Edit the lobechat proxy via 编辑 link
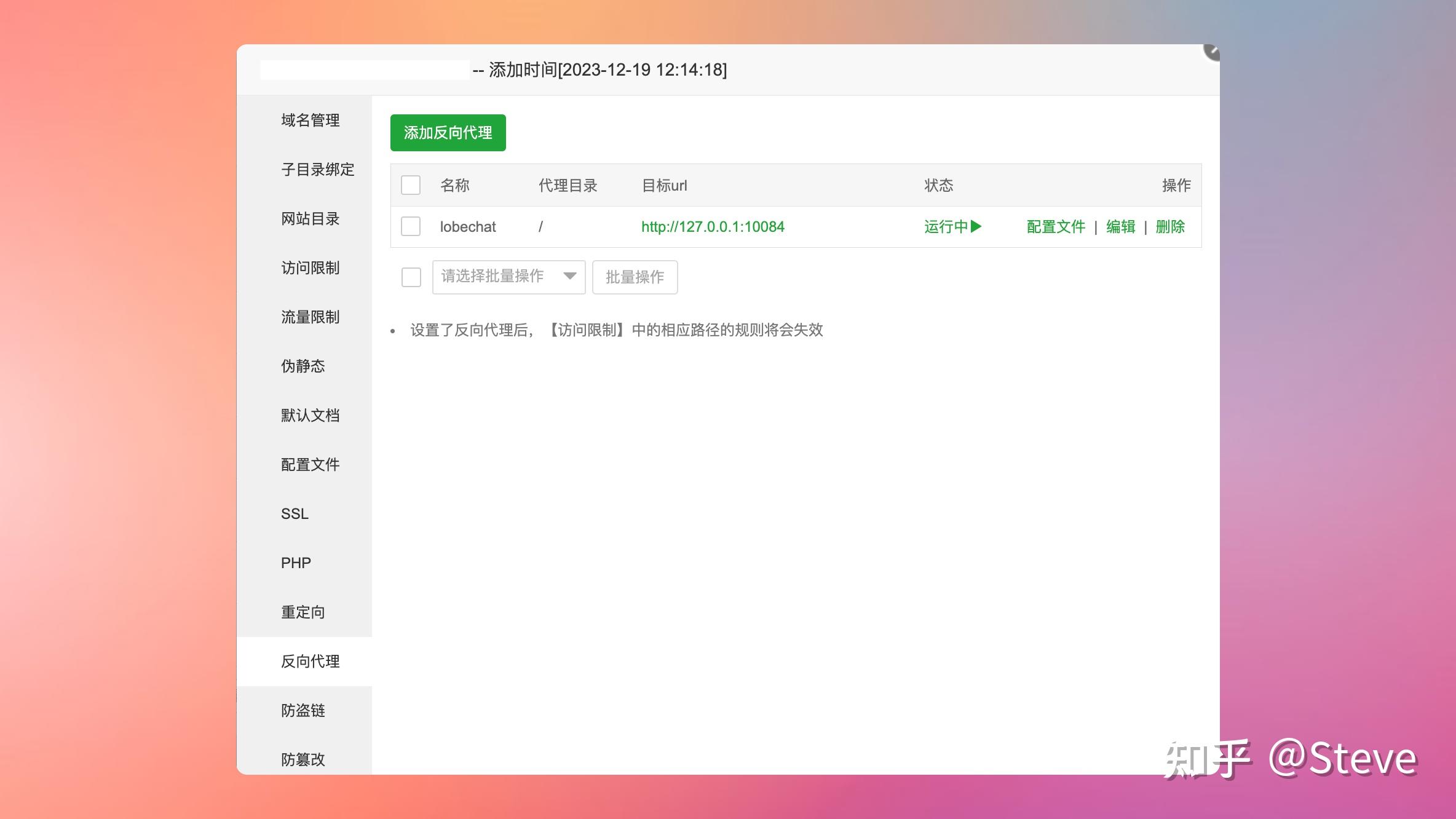This screenshot has height=819, width=1456. (x=1120, y=227)
